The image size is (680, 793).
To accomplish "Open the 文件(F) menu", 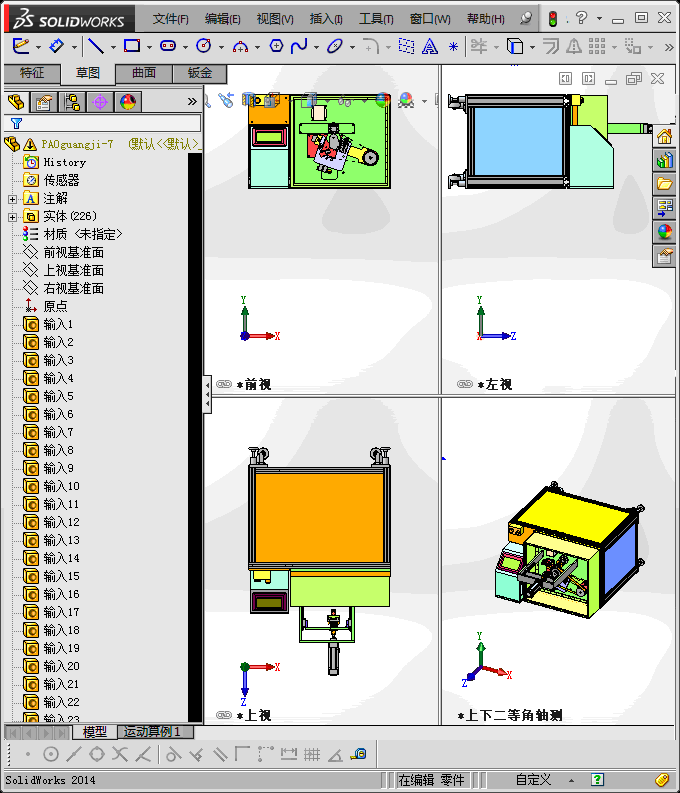I will point(170,19).
